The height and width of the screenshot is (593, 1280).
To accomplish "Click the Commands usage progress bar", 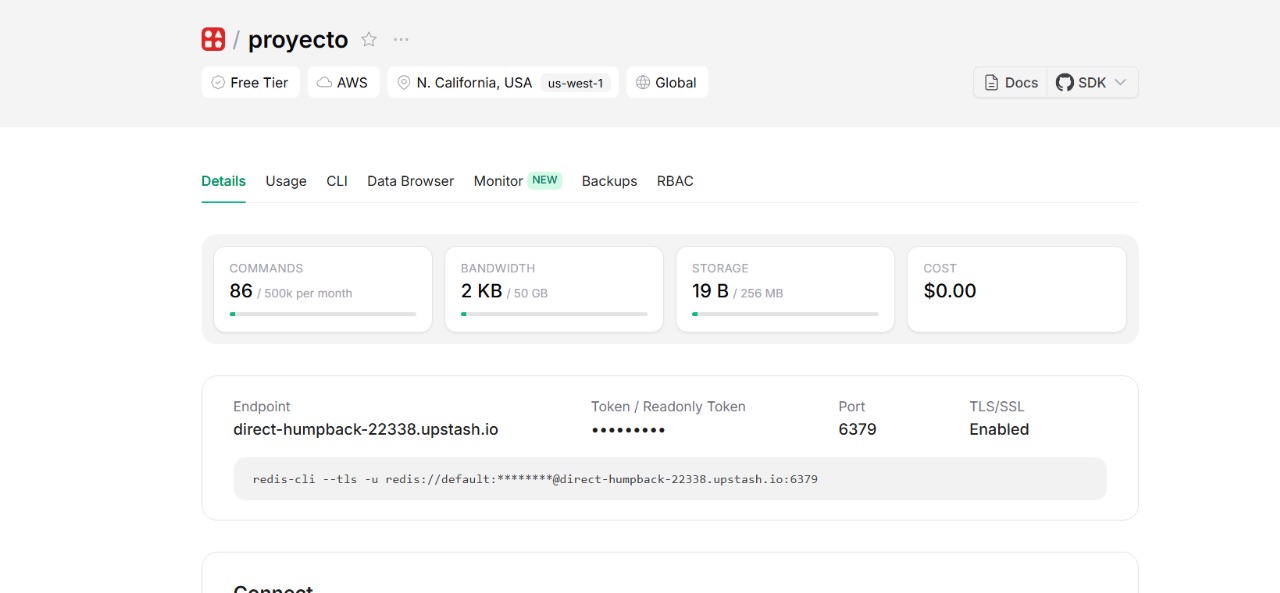I will tap(322, 314).
